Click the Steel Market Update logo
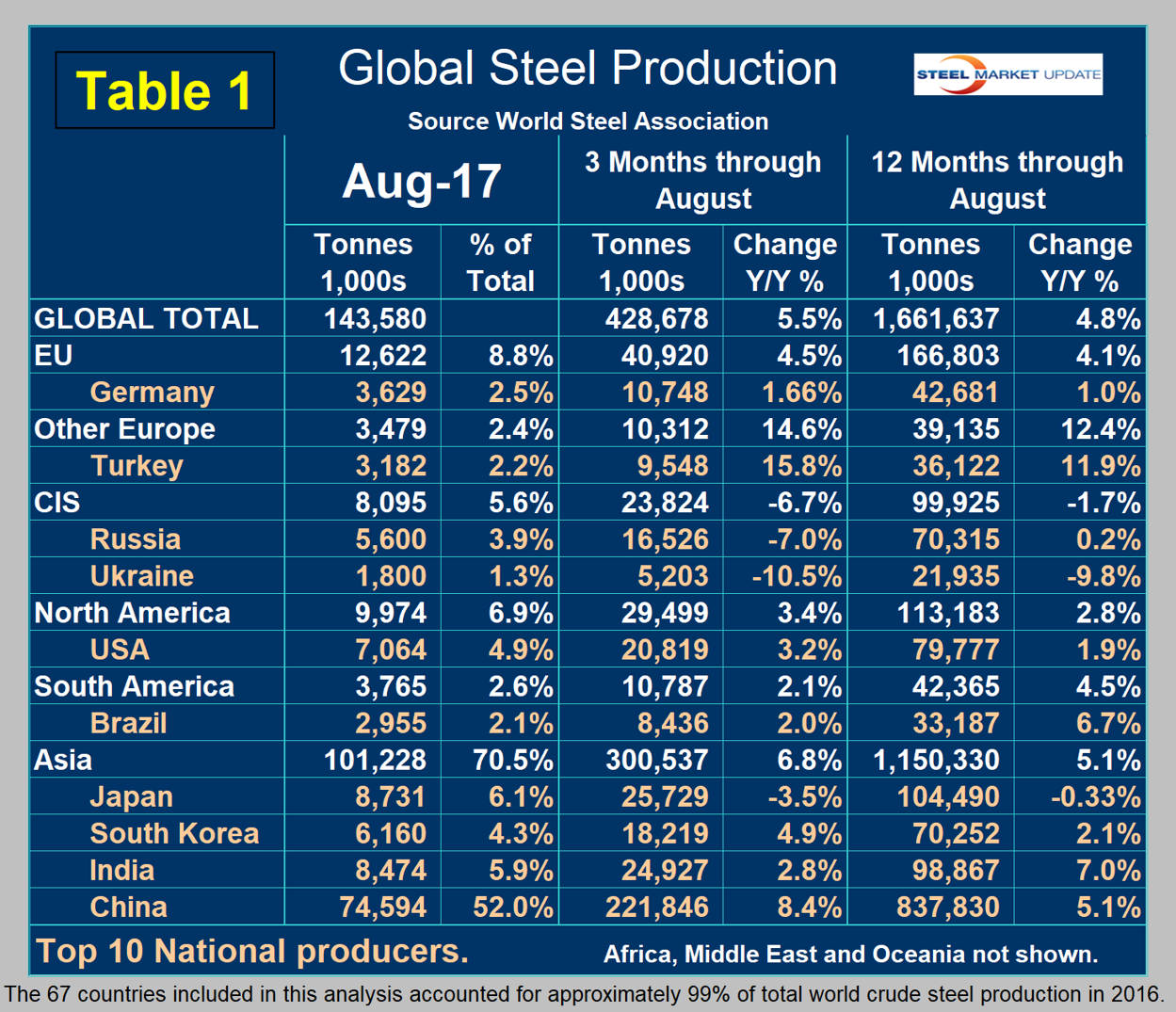The width and height of the screenshot is (1176, 1012). tap(1007, 74)
